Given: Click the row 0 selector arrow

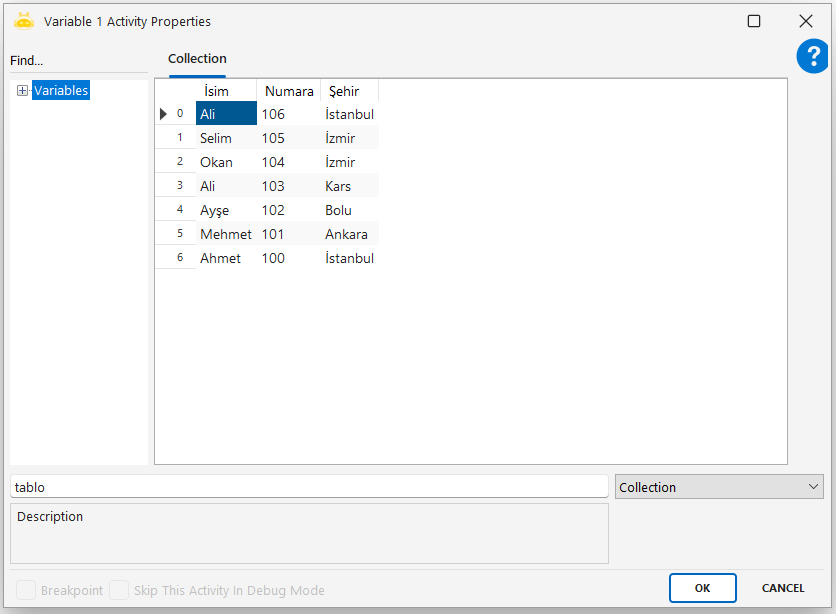Looking at the screenshot, I should [x=164, y=114].
